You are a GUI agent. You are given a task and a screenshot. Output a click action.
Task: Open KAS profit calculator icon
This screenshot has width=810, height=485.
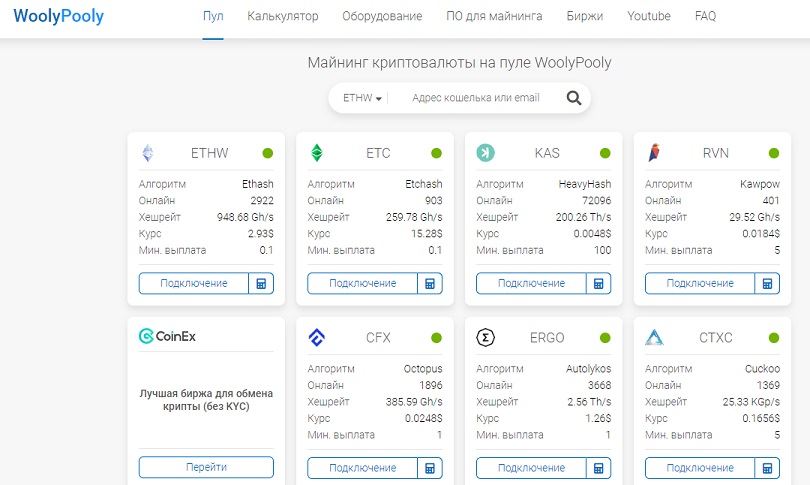599,284
